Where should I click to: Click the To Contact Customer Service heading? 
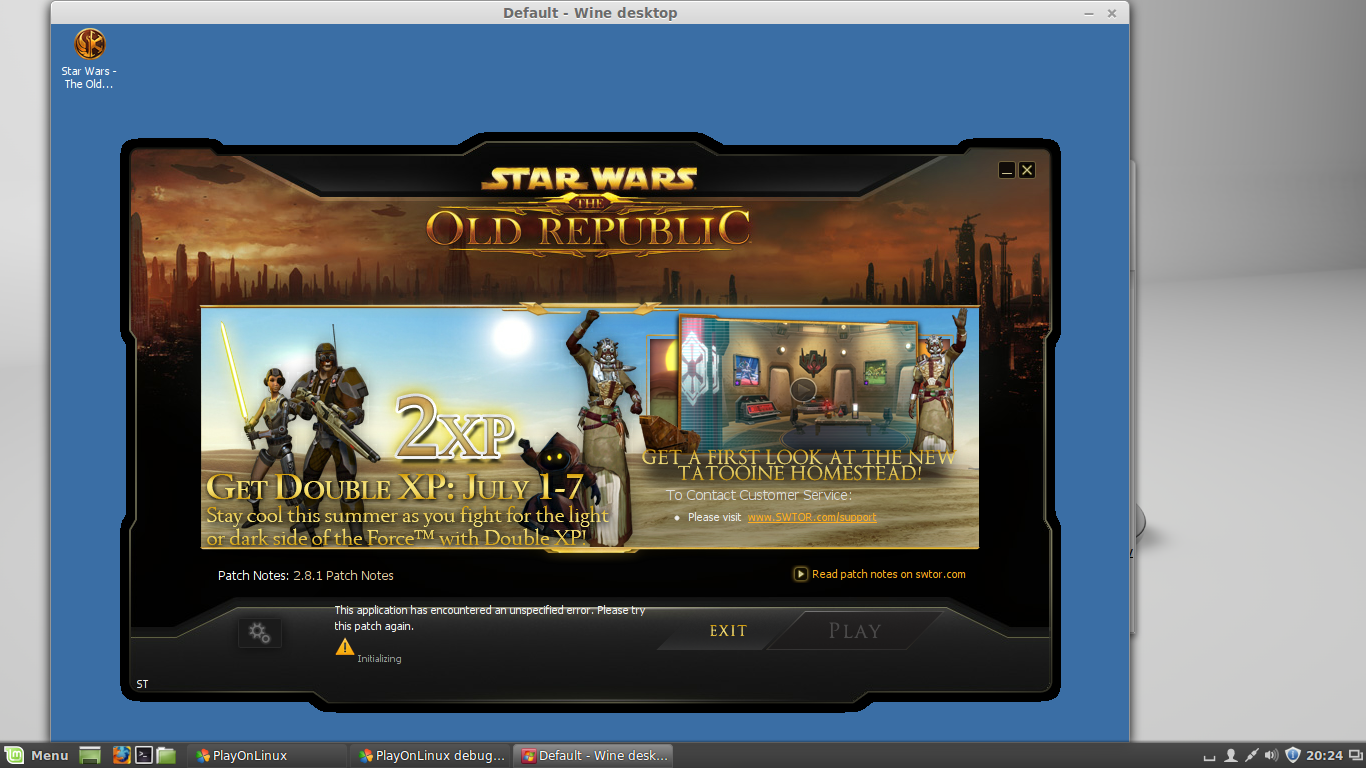[759, 495]
